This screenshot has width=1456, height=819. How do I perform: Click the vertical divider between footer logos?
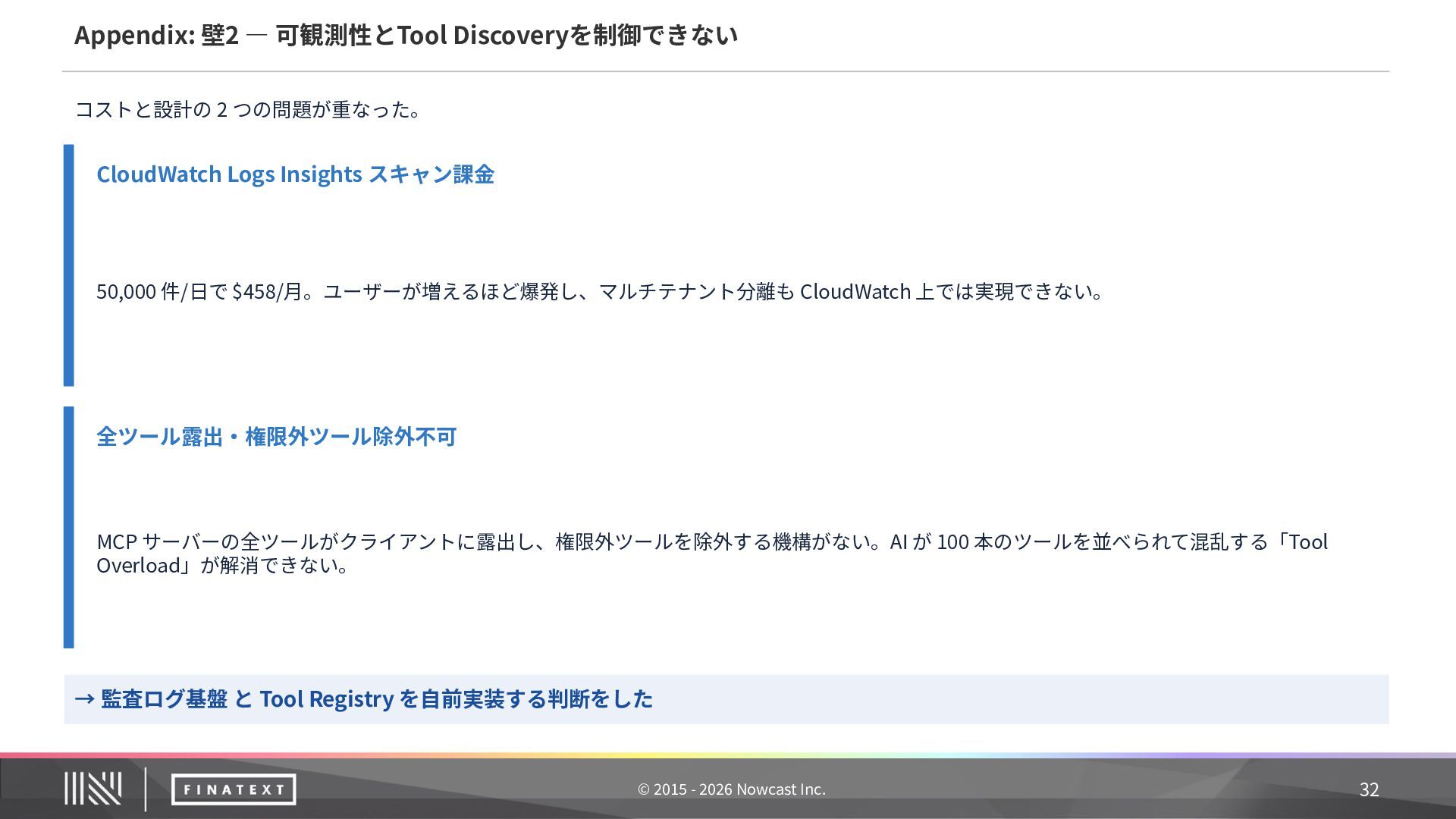tap(146, 789)
